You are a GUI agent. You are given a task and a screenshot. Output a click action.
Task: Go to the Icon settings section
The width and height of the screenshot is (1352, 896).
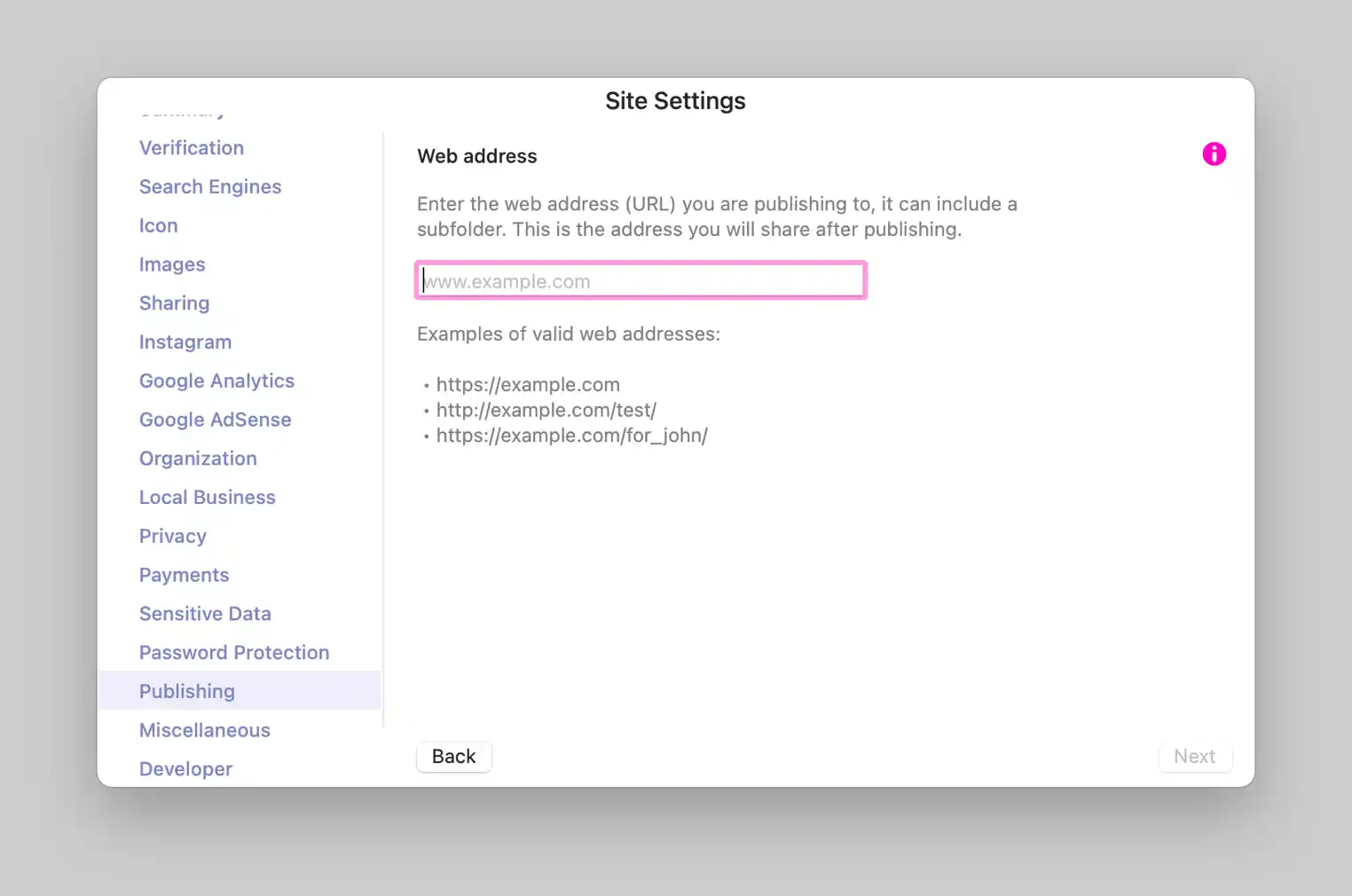coord(159,226)
